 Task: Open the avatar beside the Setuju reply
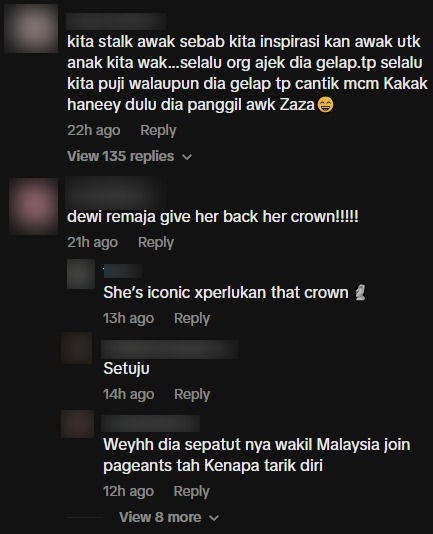point(77,348)
